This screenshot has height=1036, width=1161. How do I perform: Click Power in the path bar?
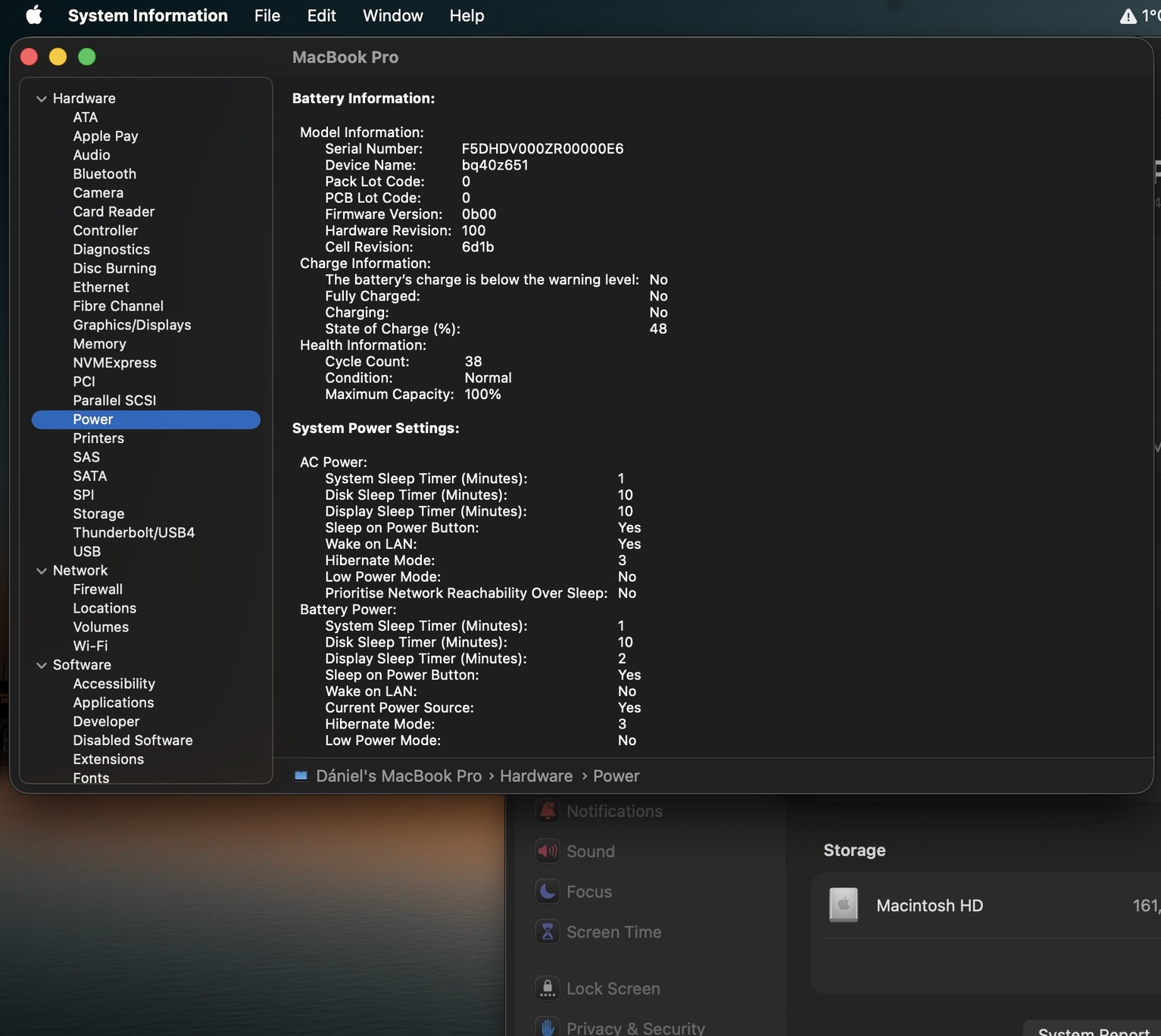(616, 775)
